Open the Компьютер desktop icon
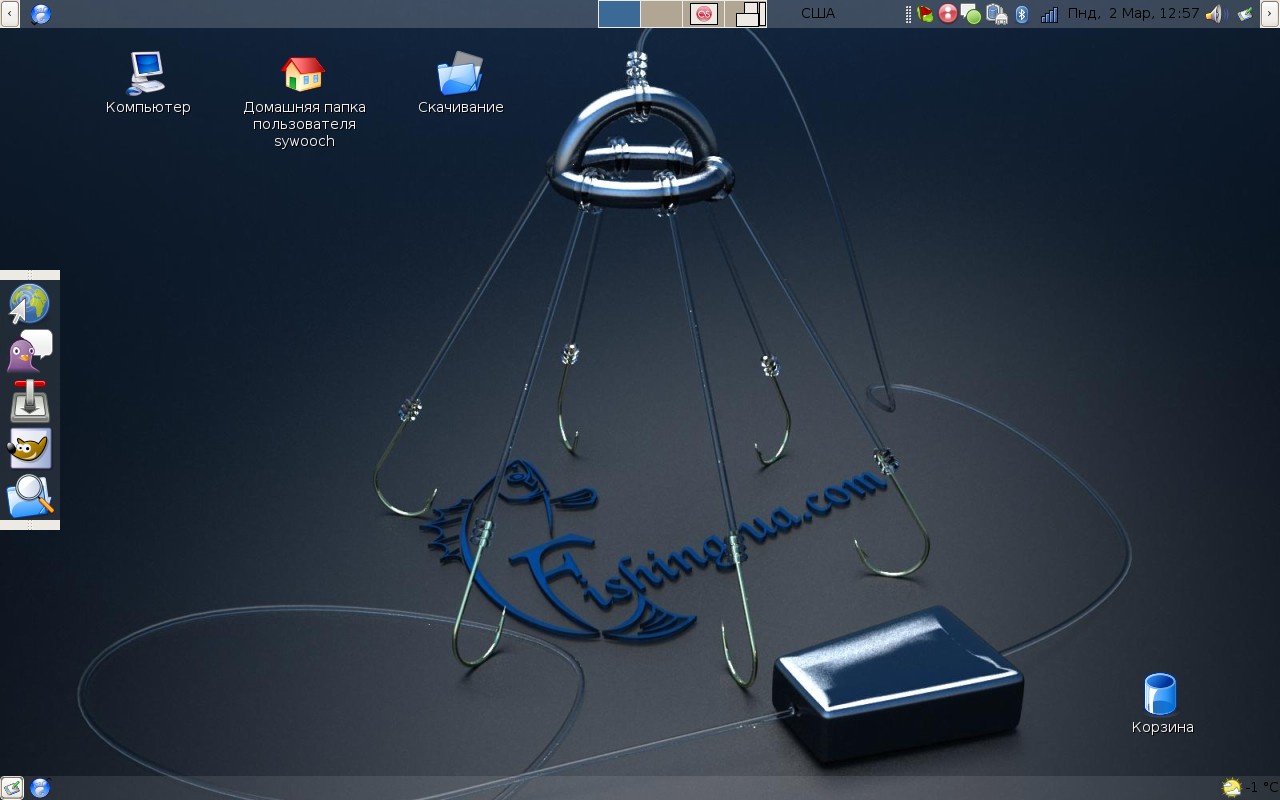1280x800 pixels. (147, 73)
